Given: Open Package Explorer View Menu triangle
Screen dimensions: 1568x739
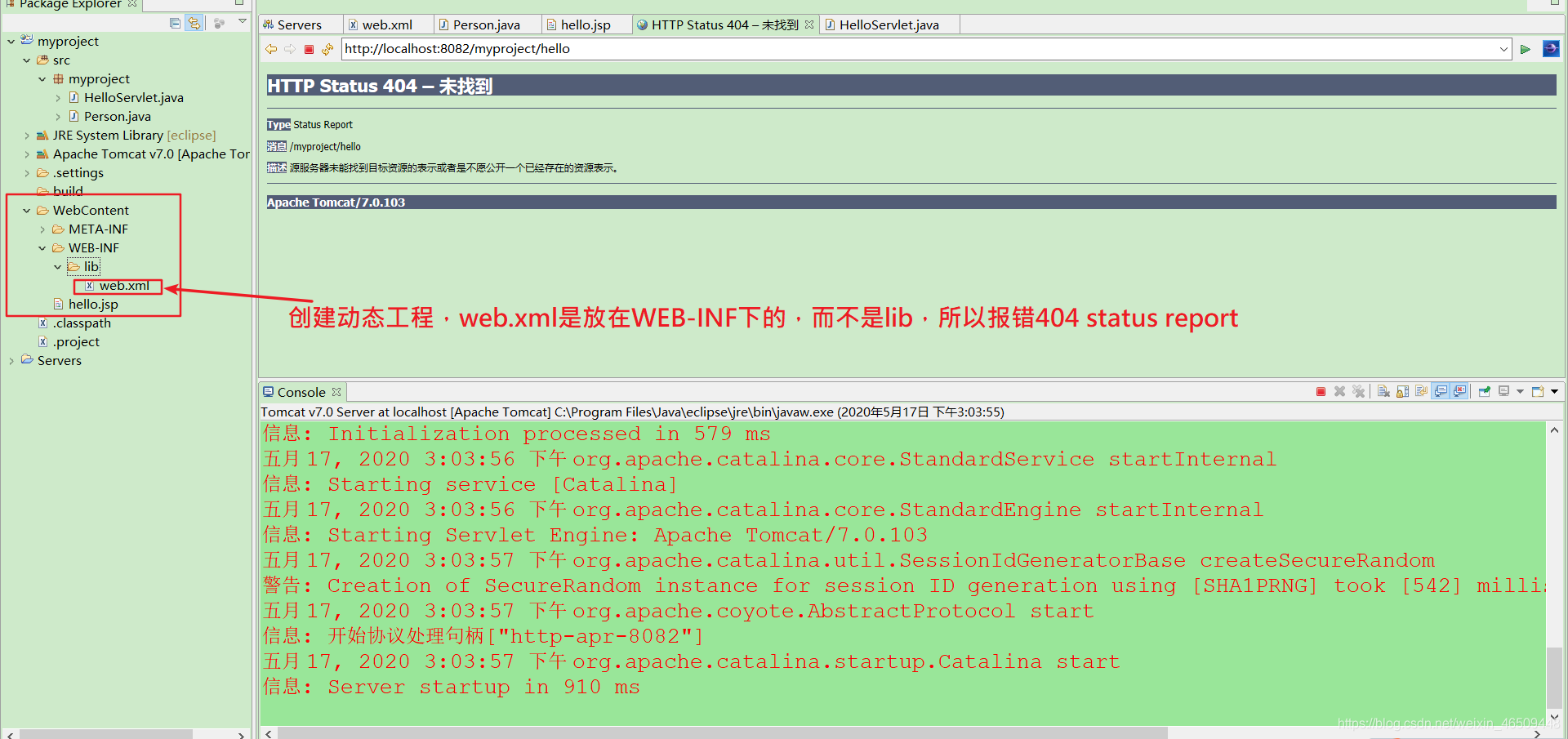Looking at the screenshot, I should (x=243, y=22).
